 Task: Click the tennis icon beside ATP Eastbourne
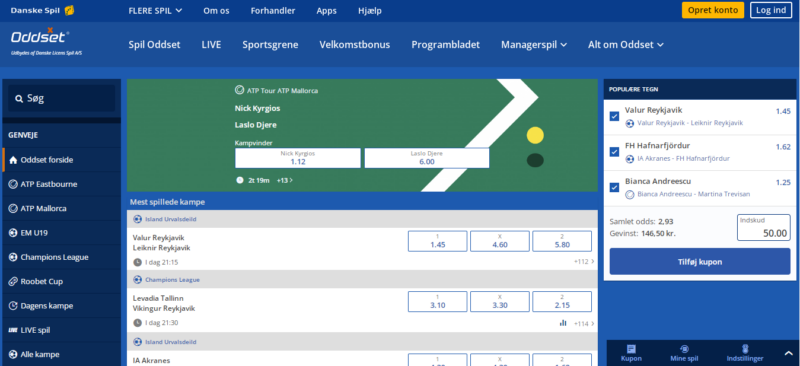coord(13,184)
